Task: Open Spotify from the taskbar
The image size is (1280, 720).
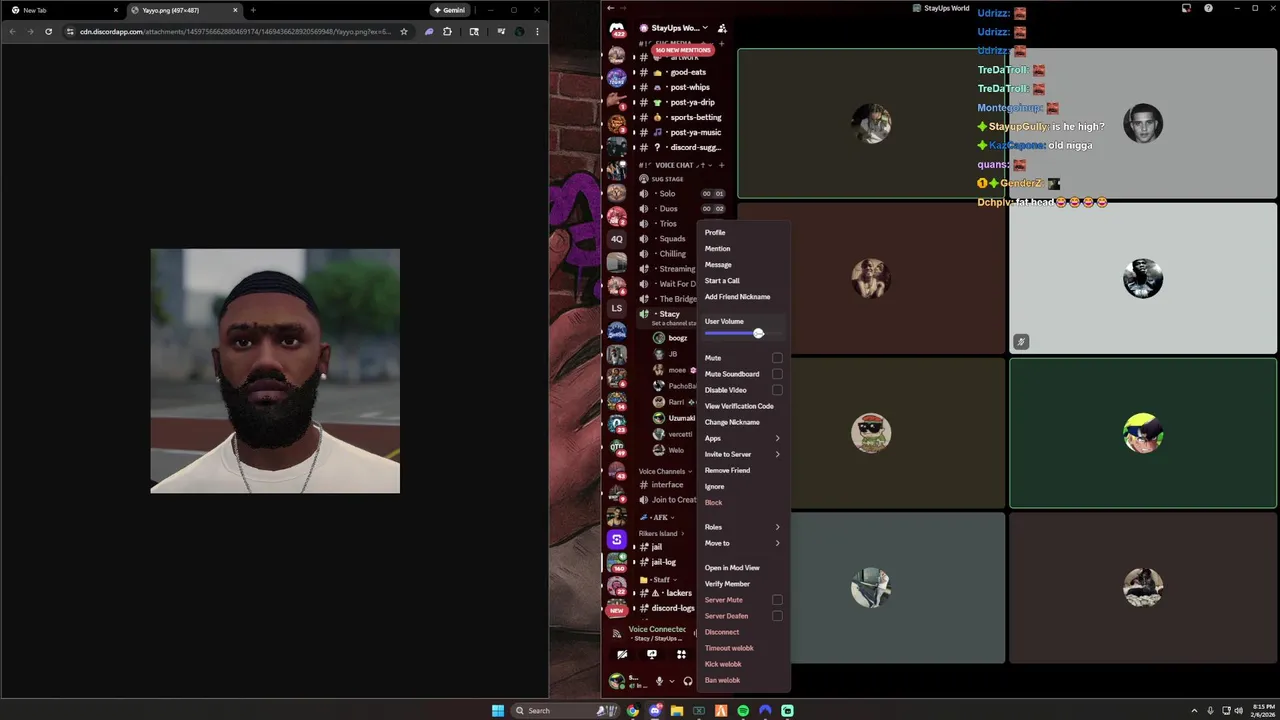Action: click(x=743, y=711)
